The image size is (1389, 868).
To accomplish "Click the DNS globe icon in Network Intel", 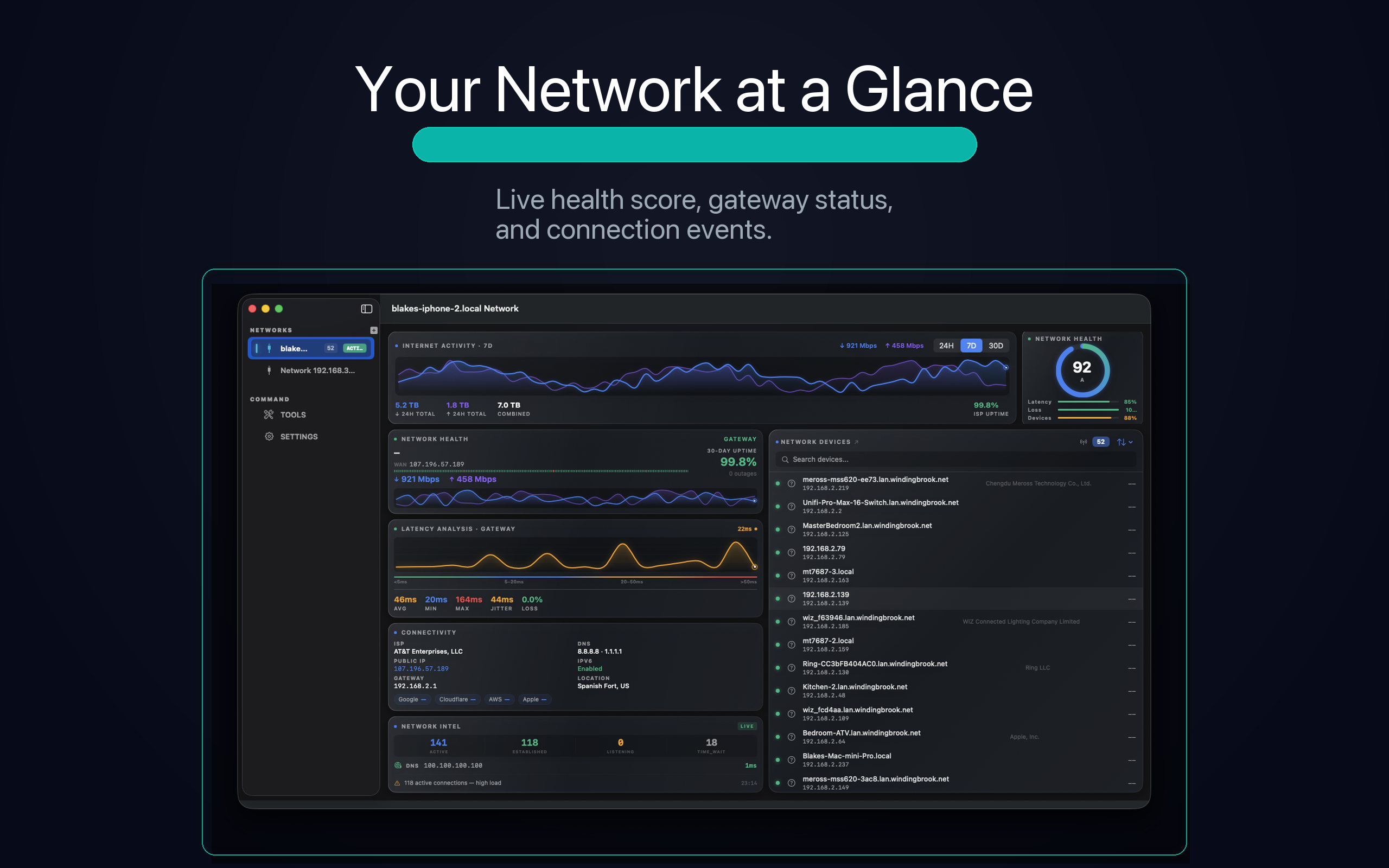I will point(398,765).
